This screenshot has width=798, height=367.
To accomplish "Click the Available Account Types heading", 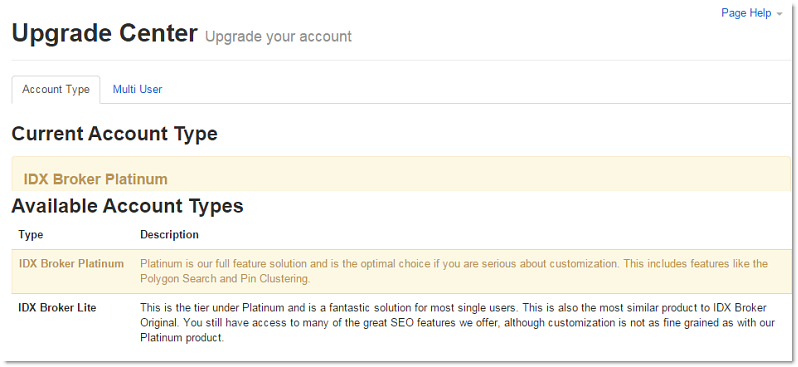I will (x=127, y=206).
